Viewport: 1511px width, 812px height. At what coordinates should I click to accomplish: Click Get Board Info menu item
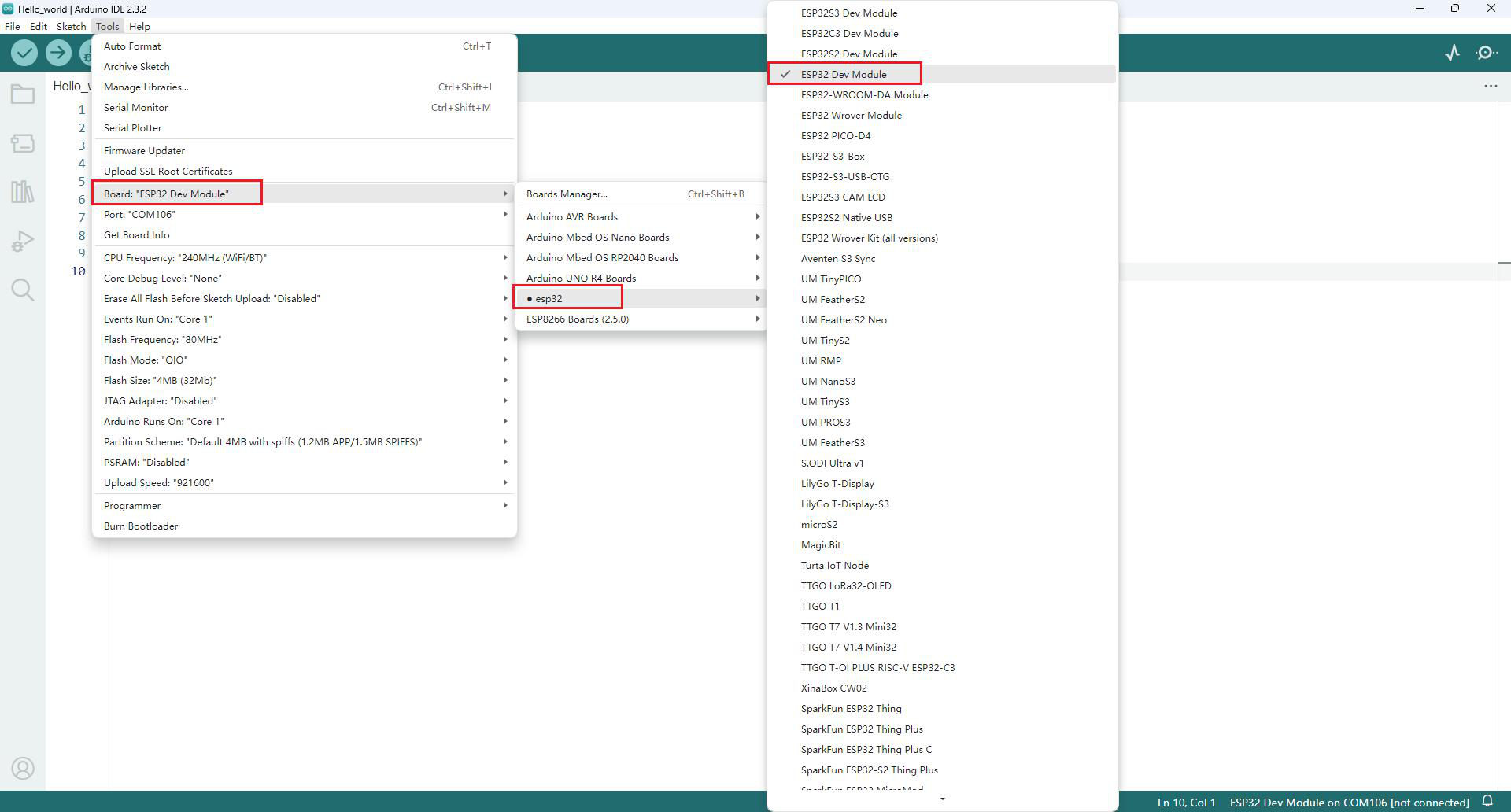(305, 234)
